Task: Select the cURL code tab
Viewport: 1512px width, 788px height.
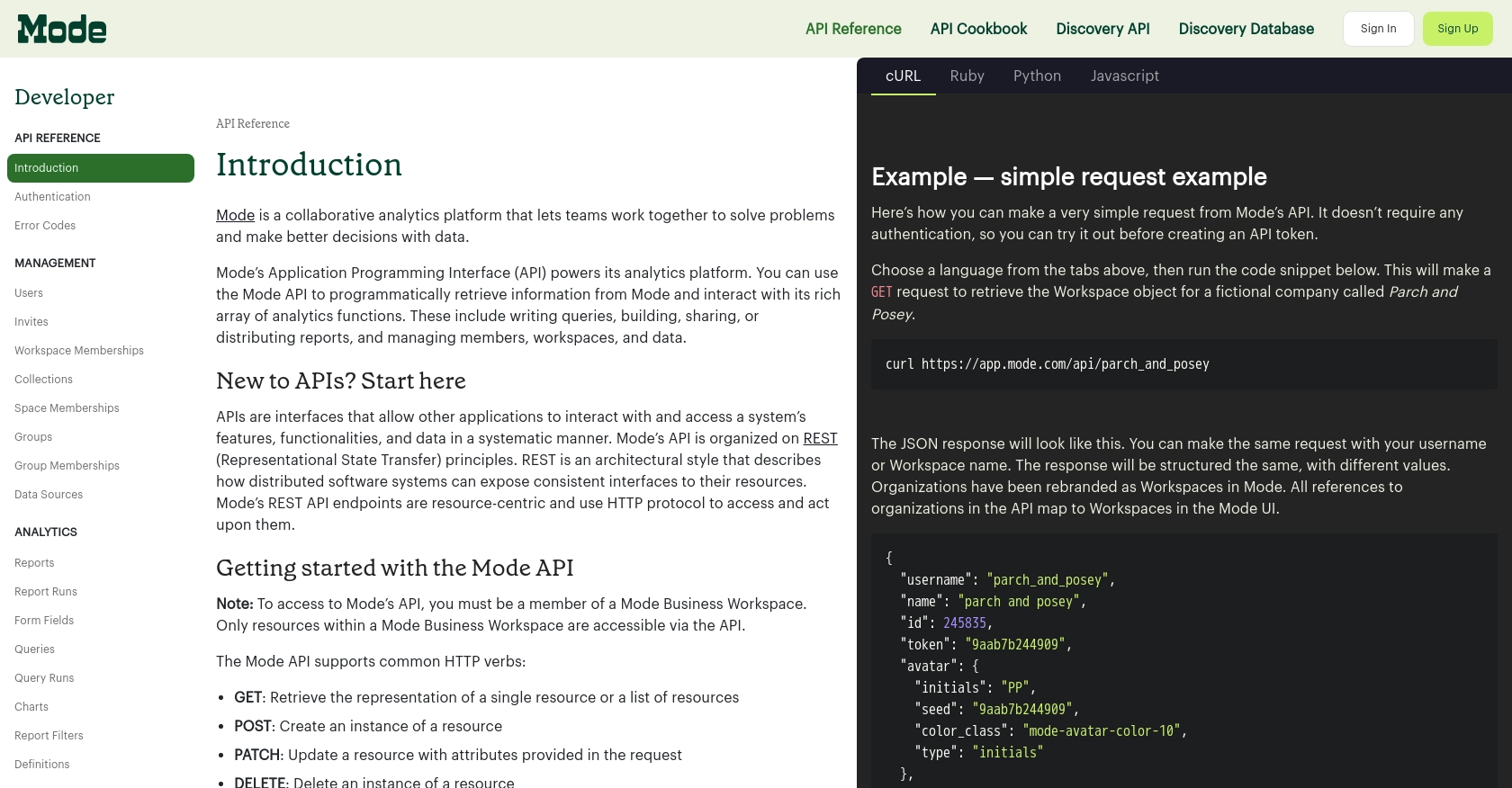Action: 903,76
